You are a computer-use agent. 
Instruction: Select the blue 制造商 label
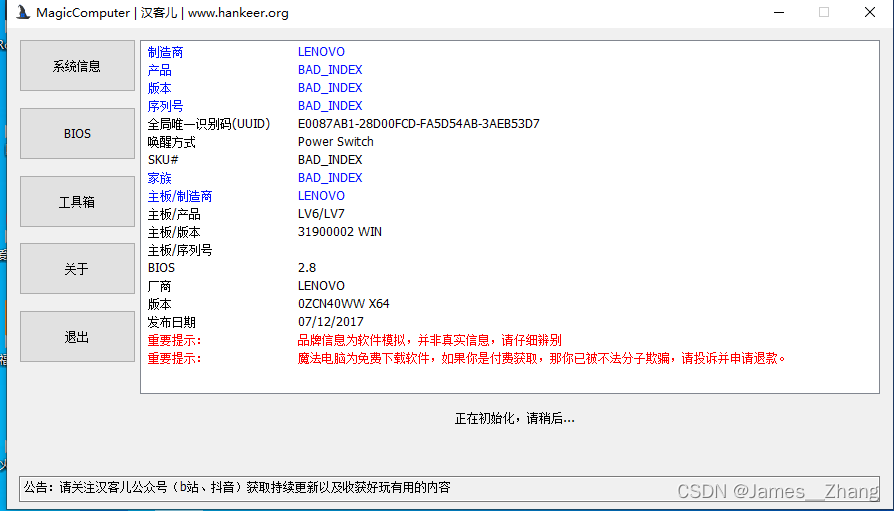165,52
